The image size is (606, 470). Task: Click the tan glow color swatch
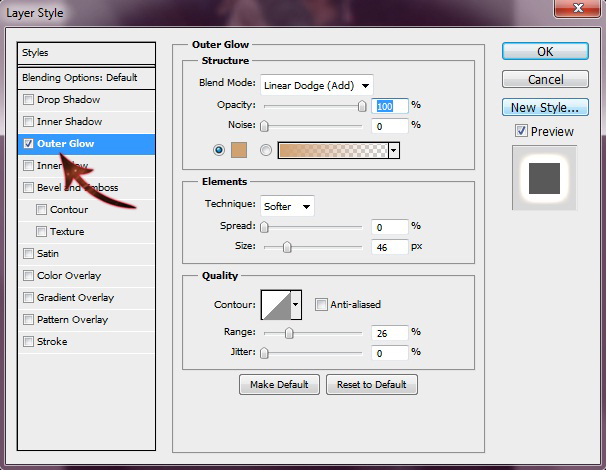coord(240,150)
